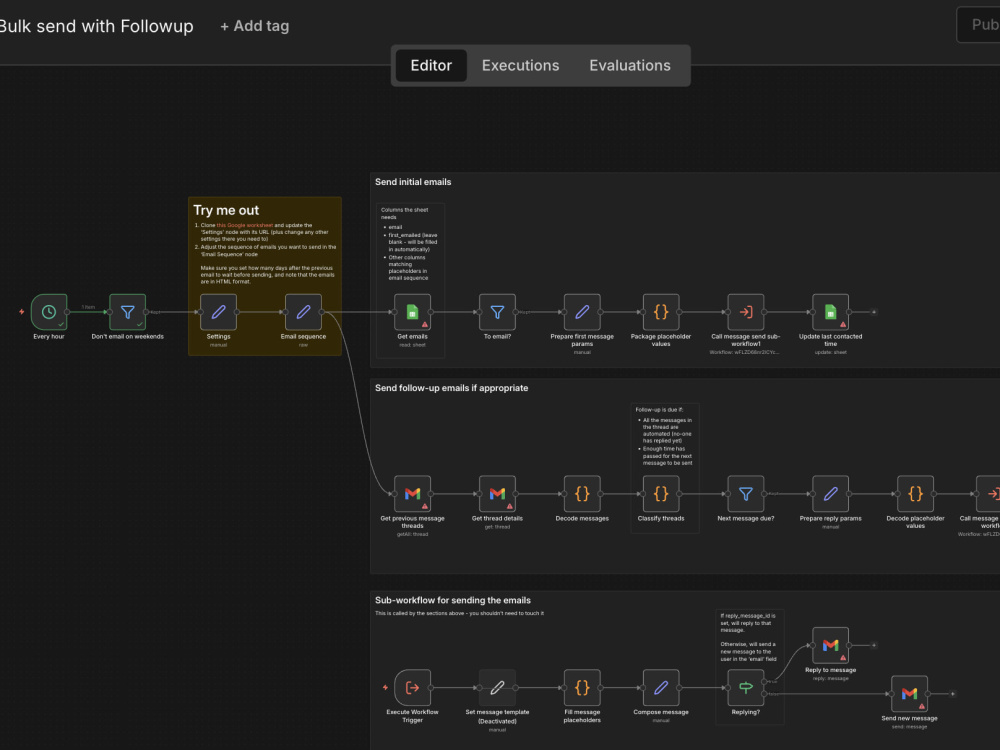Screen dimensions: 1000x750
Task: Open the Evaluations tab
Action: [x=630, y=65]
